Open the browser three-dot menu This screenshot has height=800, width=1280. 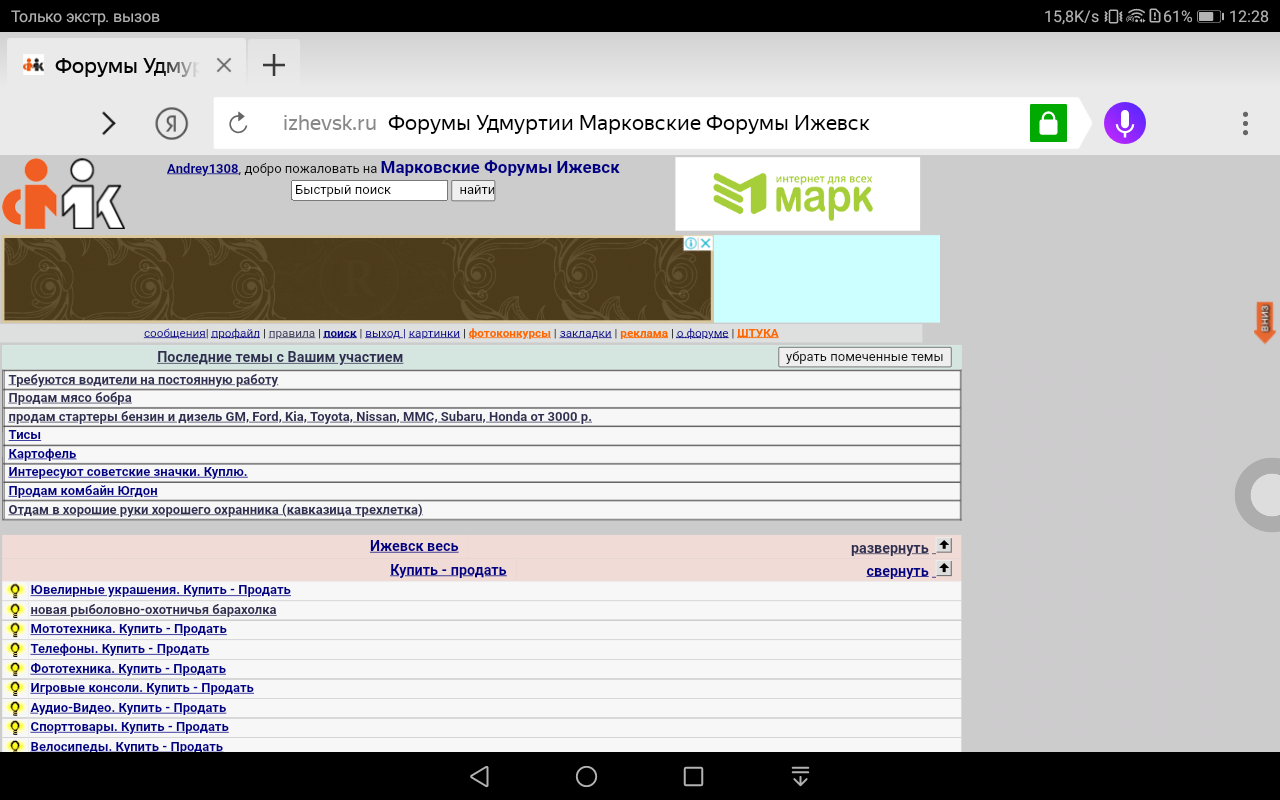point(1245,123)
